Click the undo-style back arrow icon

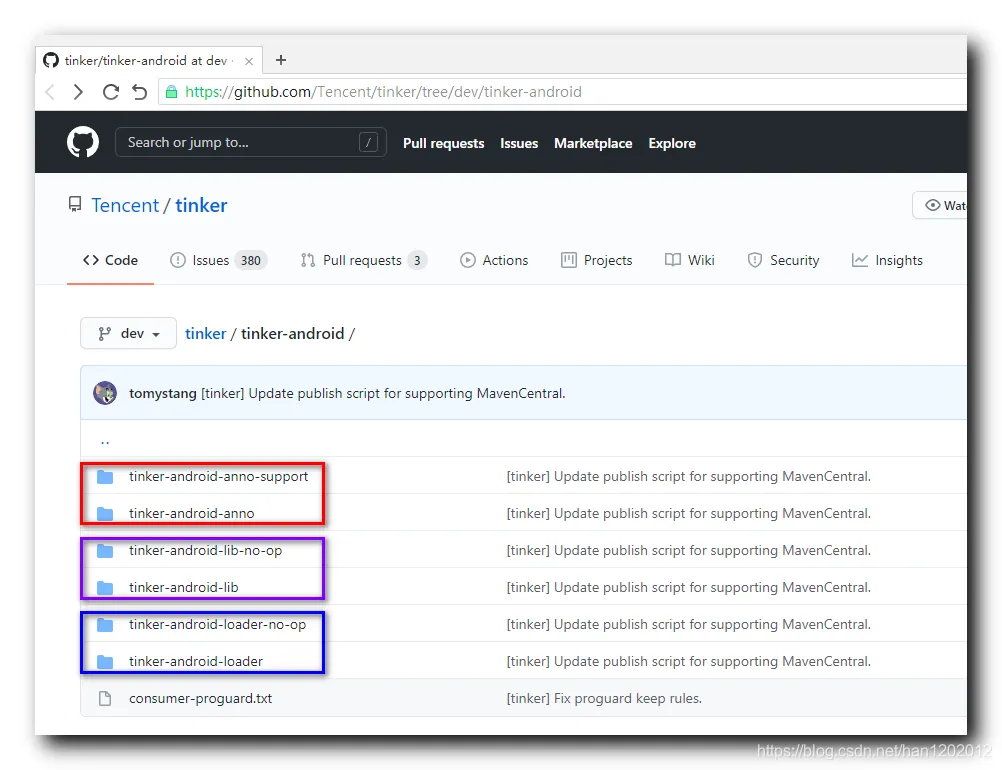(x=139, y=92)
